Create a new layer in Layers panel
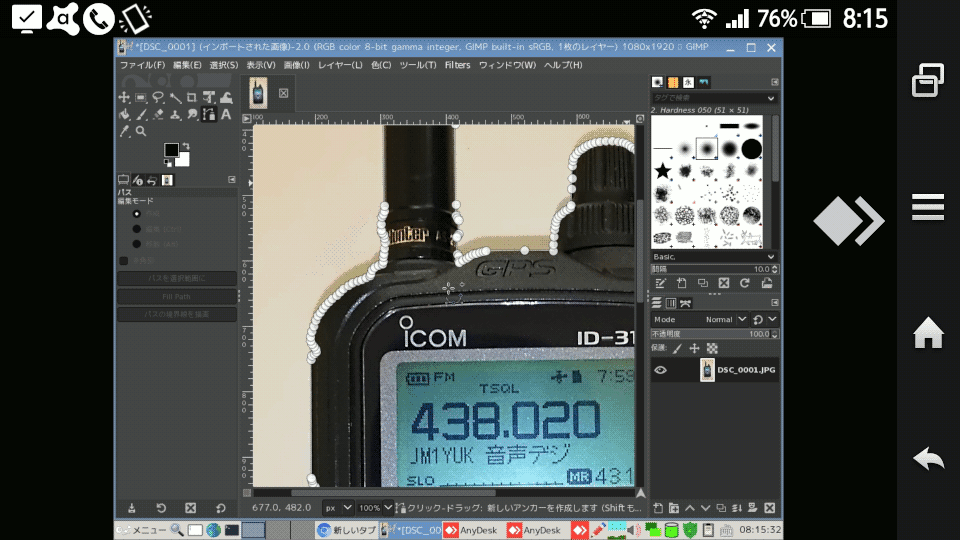 coord(658,508)
